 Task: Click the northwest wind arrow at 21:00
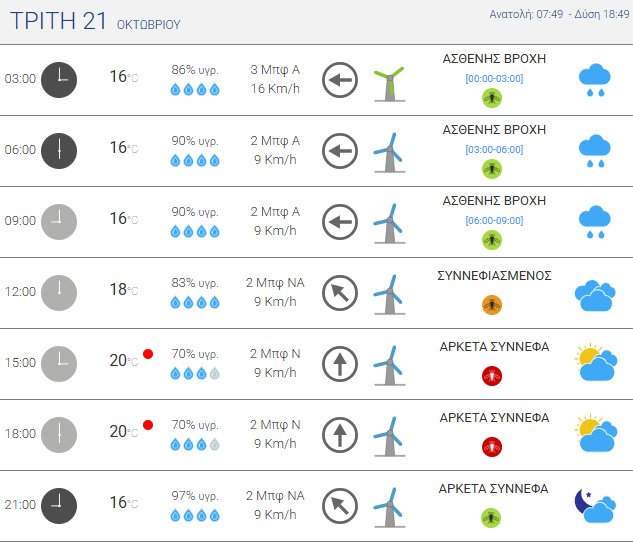tap(340, 506)
